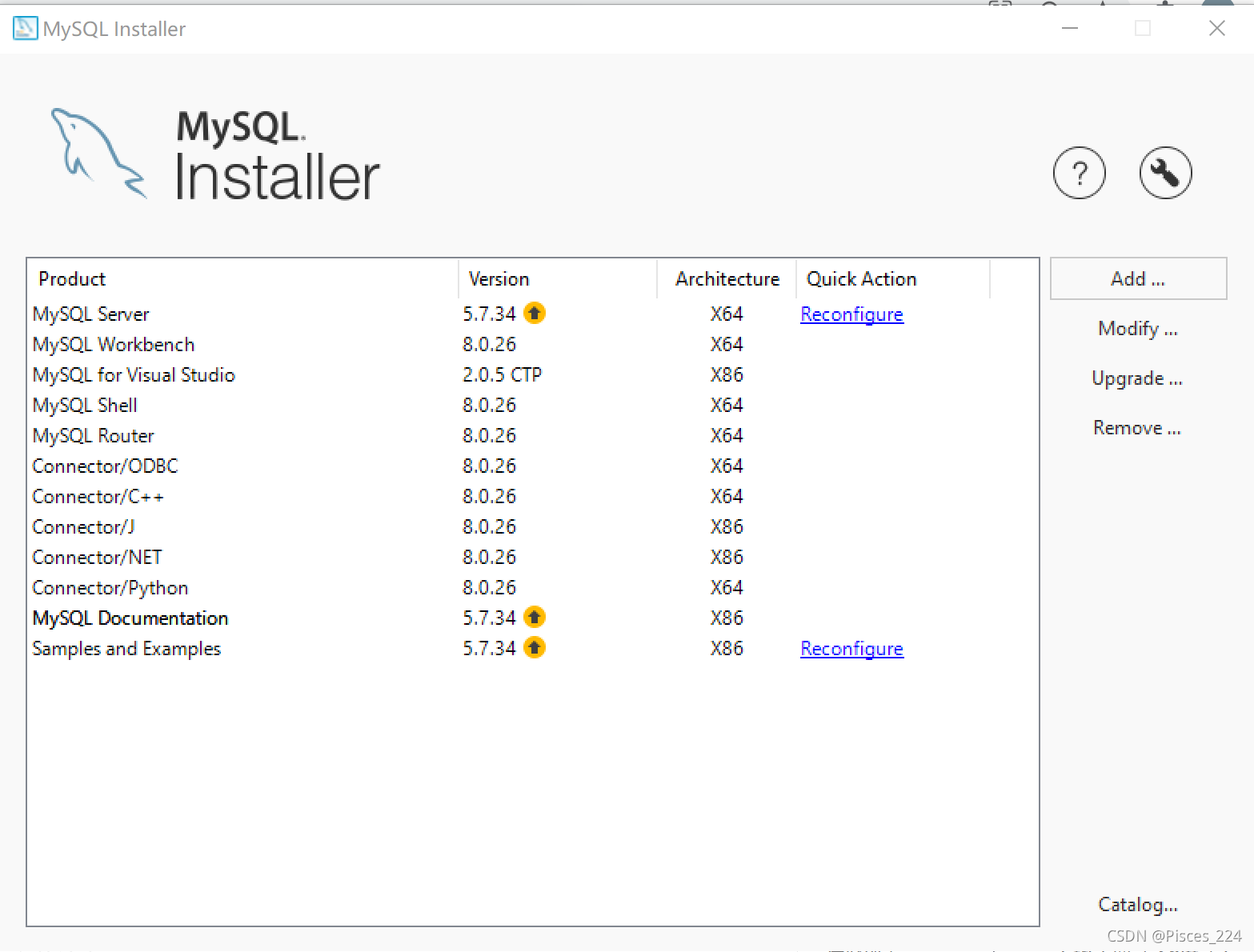
Task: Select the MySQL Documentation row
Action: 532,618
